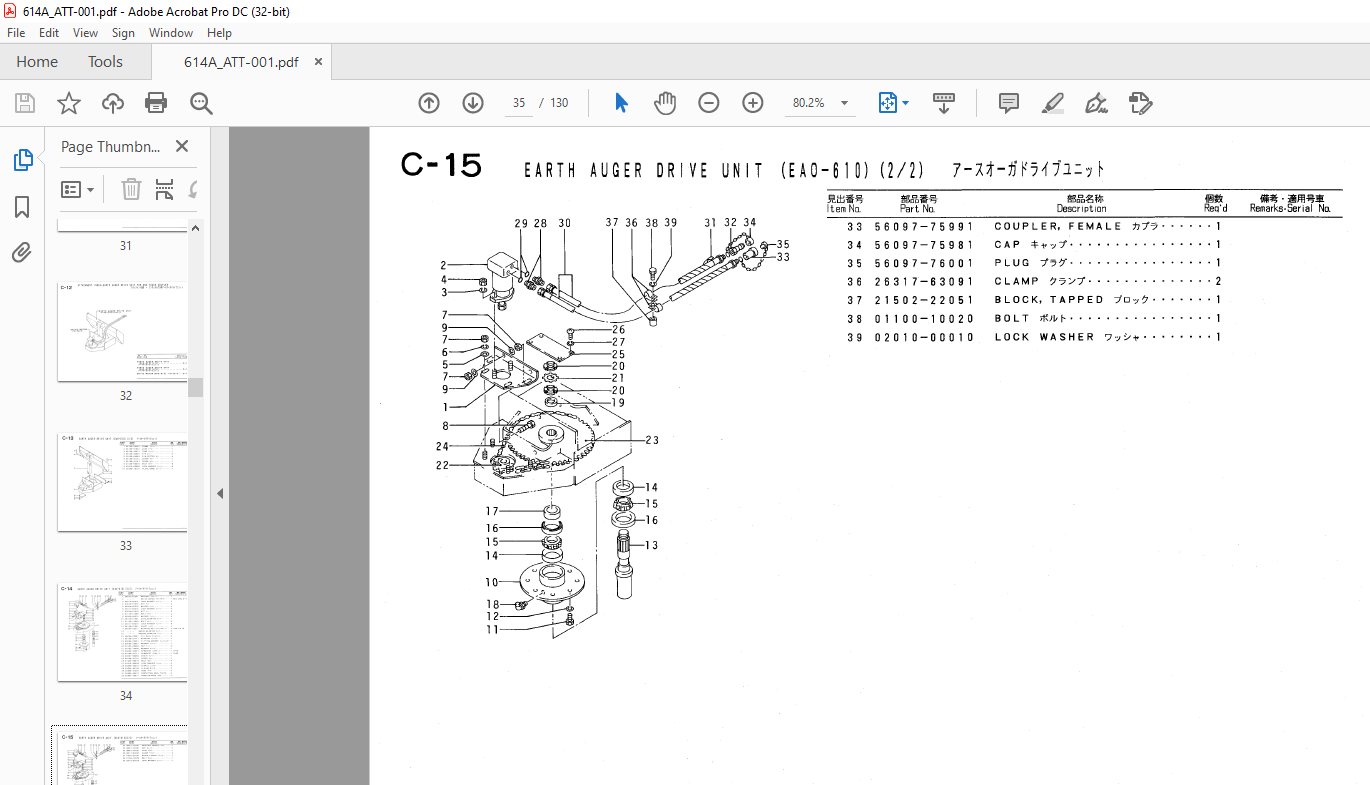Click the thumbnail panel scrollbar thumb
Screen dimensions: 1370x785
(x=196, y=387)
